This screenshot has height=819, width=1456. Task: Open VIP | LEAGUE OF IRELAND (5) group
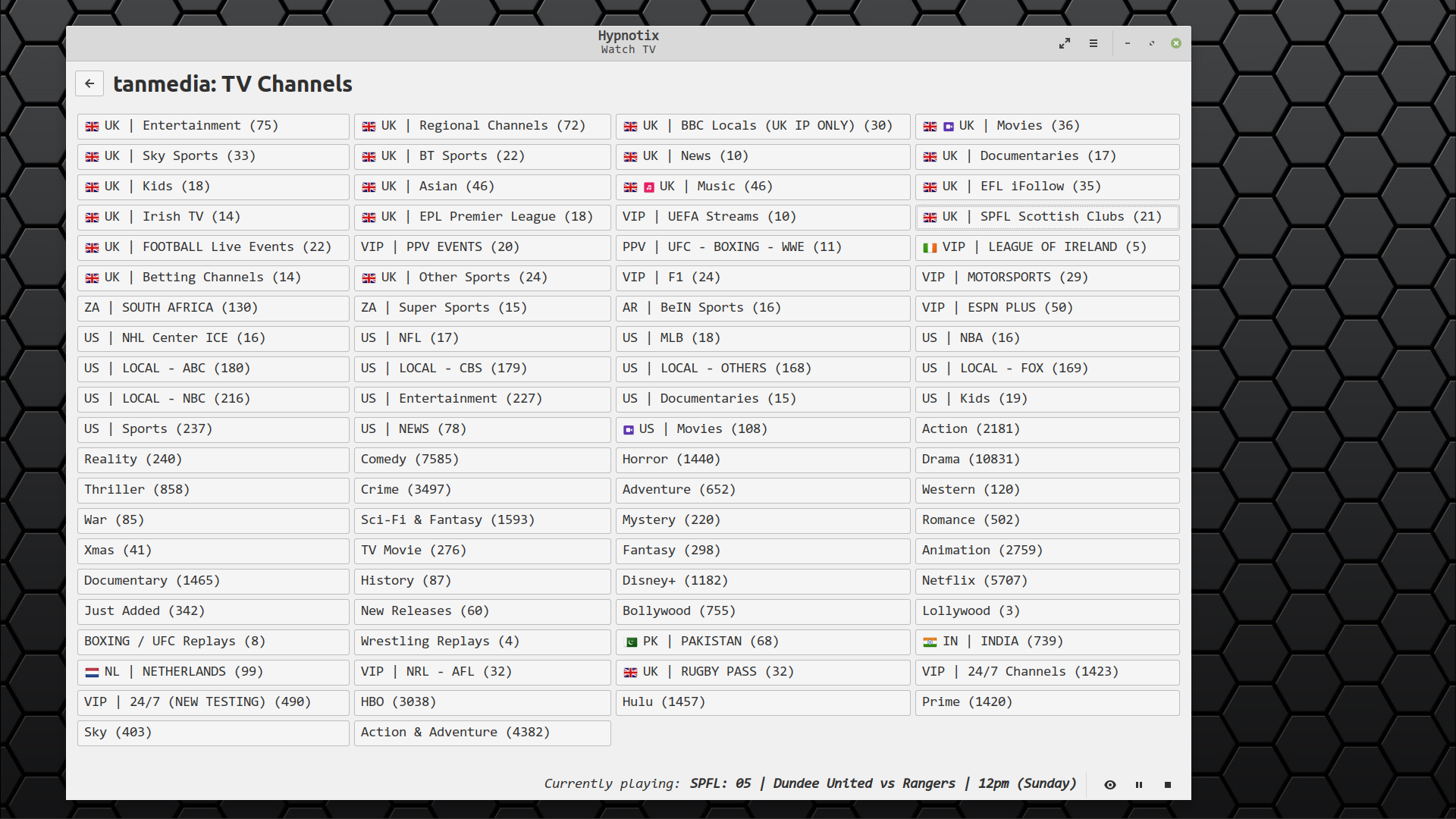[x=1046, y=247]
